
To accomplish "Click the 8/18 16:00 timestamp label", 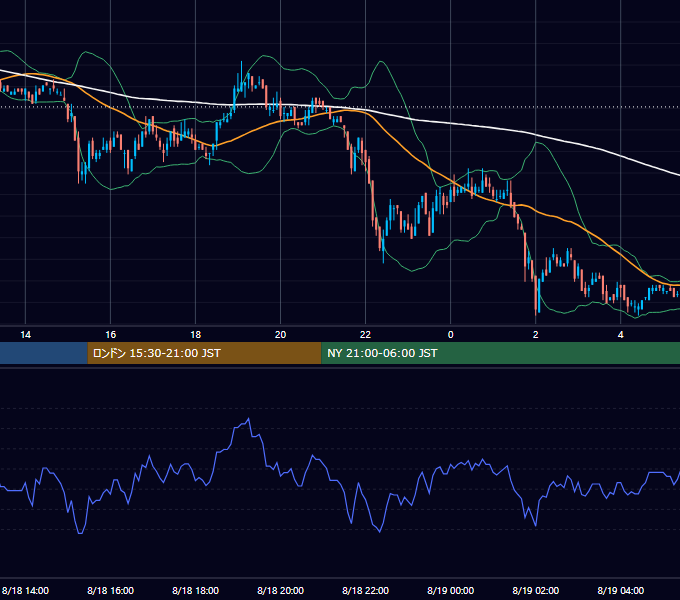I will pyautogui.click(x=111, y=590).
